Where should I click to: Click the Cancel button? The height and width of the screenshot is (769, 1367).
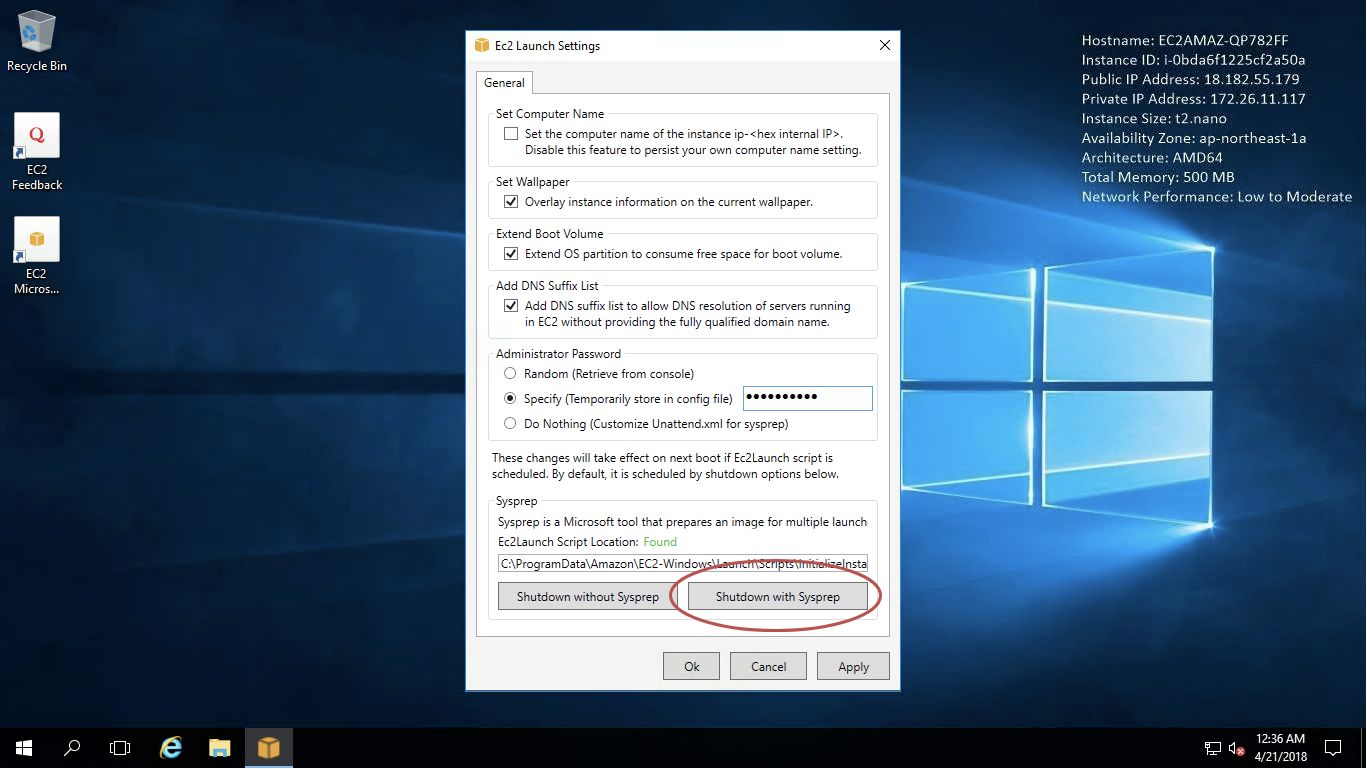click(768, 667)
